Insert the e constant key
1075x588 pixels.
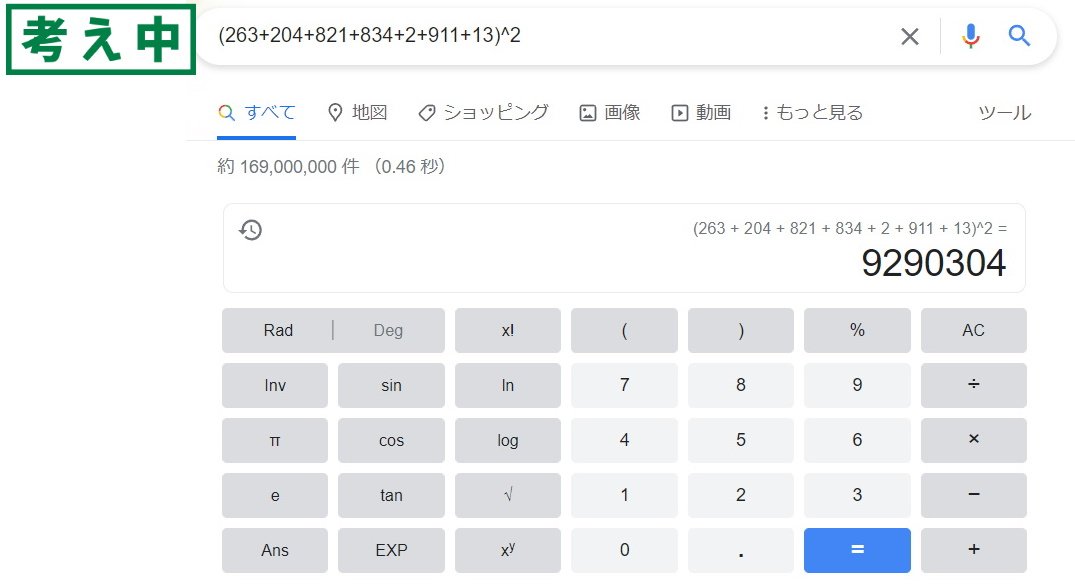[x=275, y=495]
